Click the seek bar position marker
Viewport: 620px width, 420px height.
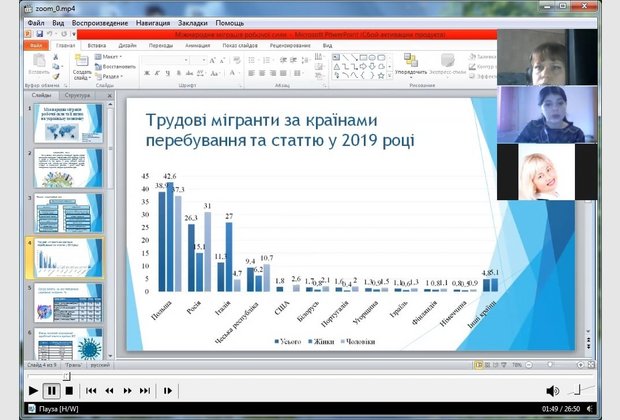tap(67, 376)
